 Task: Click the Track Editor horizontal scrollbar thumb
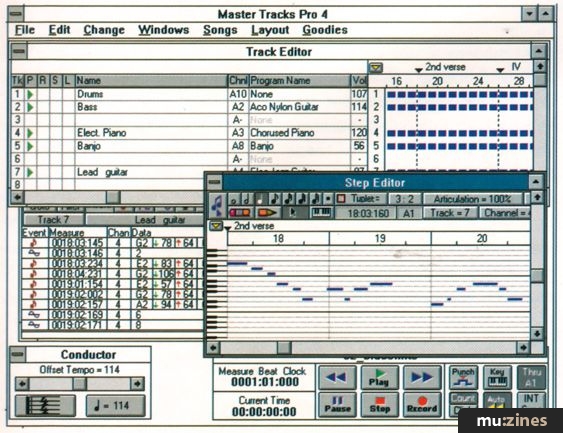point(113,197)
